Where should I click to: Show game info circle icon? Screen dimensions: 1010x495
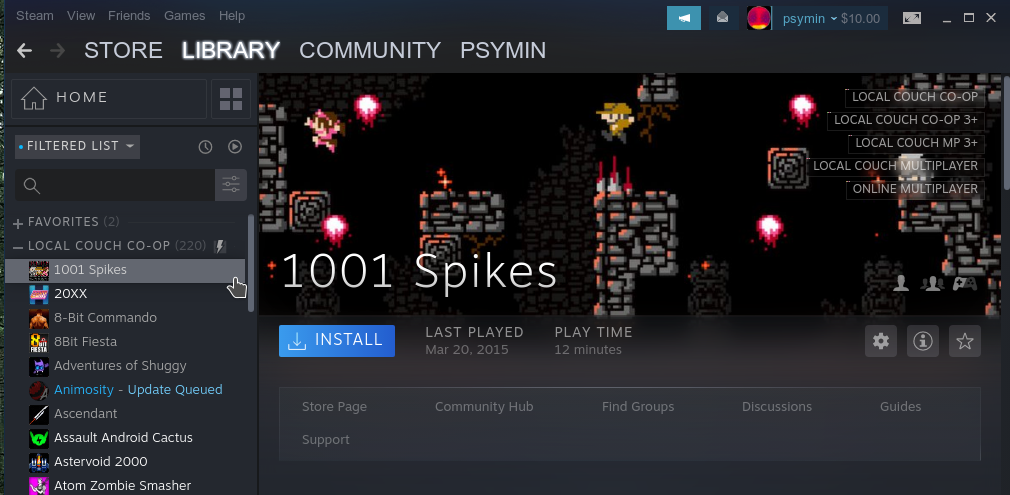click(x=922, y=341)
